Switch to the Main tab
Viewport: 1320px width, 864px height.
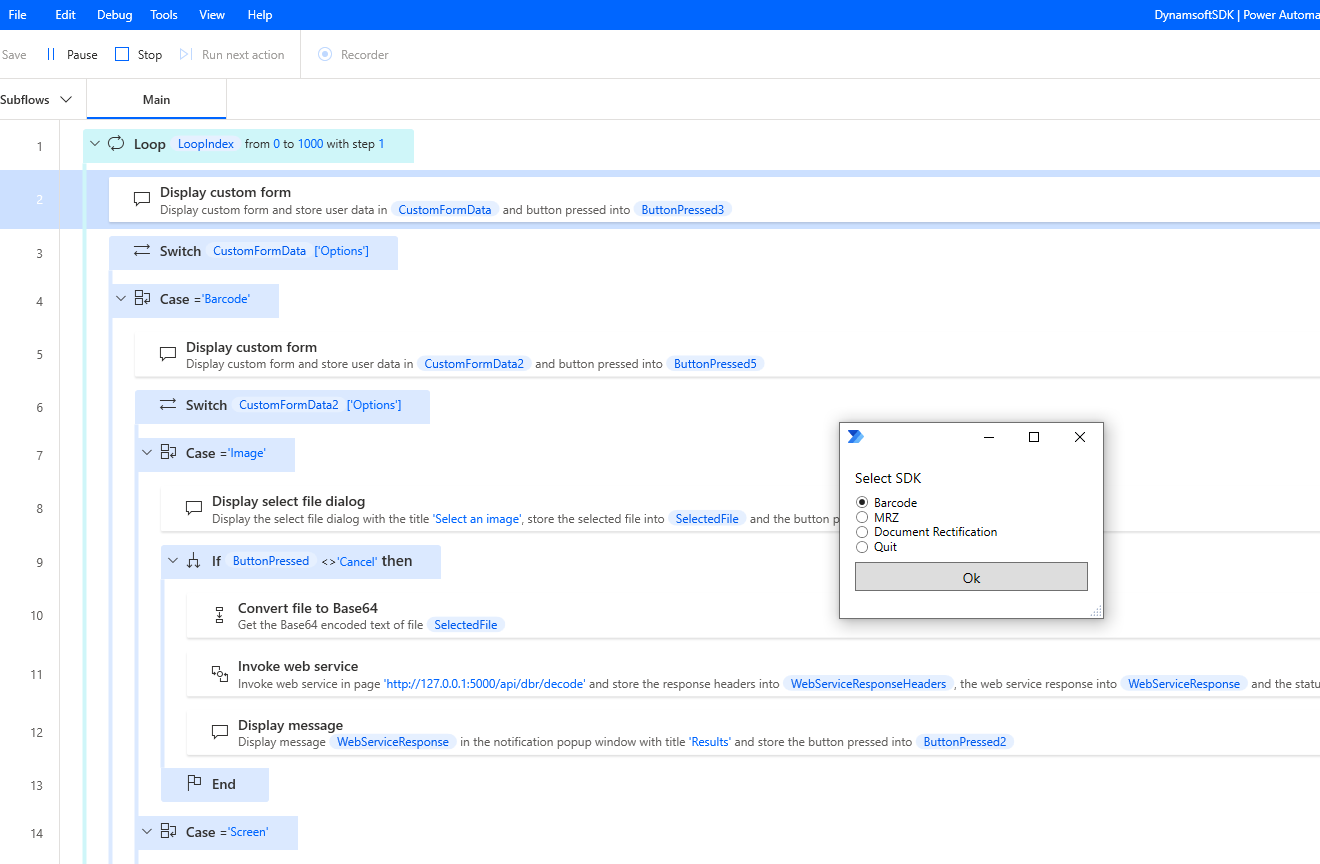coord(156,100)
